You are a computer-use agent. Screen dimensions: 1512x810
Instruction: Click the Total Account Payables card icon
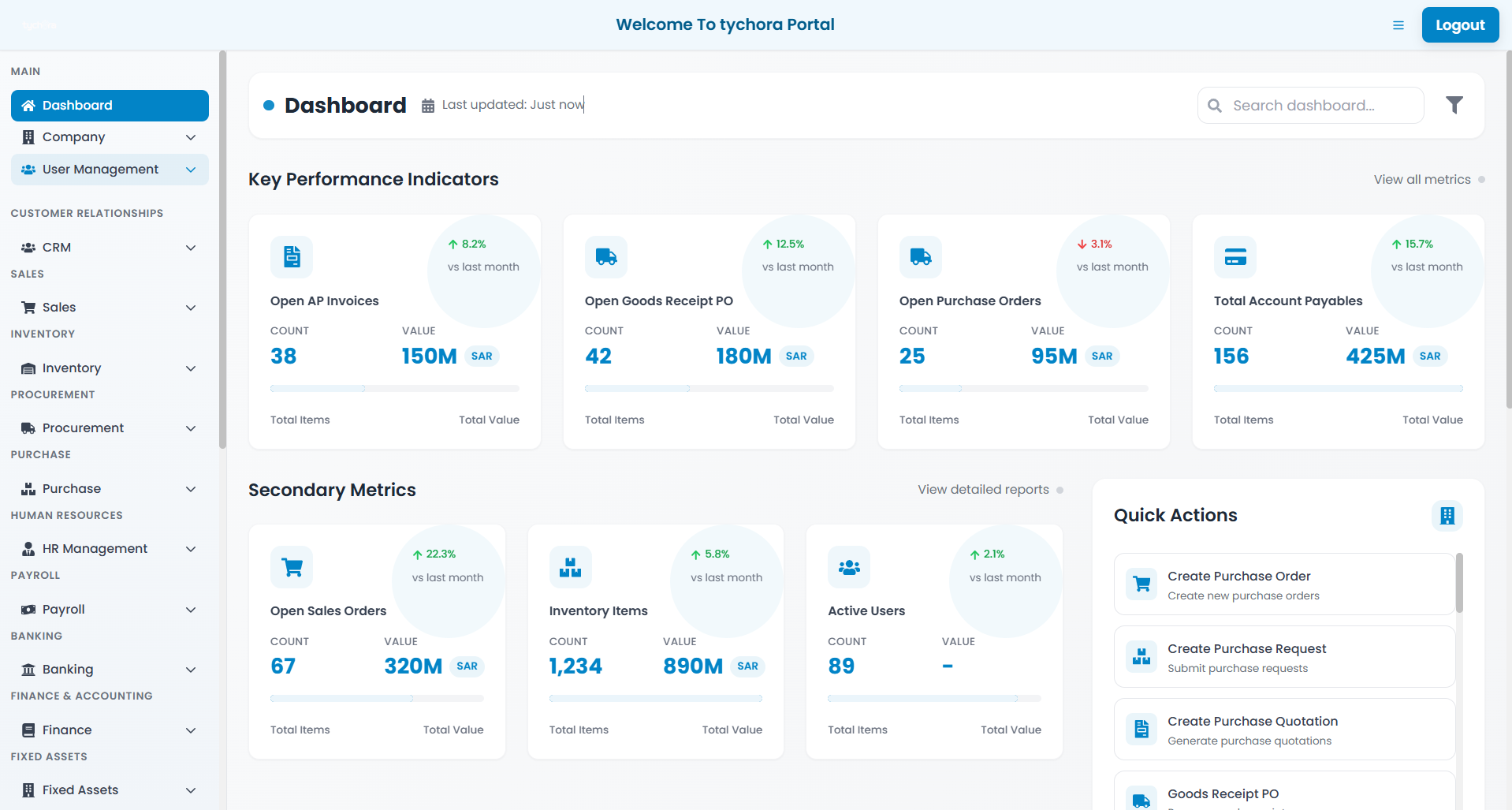tap(1235, 256)
